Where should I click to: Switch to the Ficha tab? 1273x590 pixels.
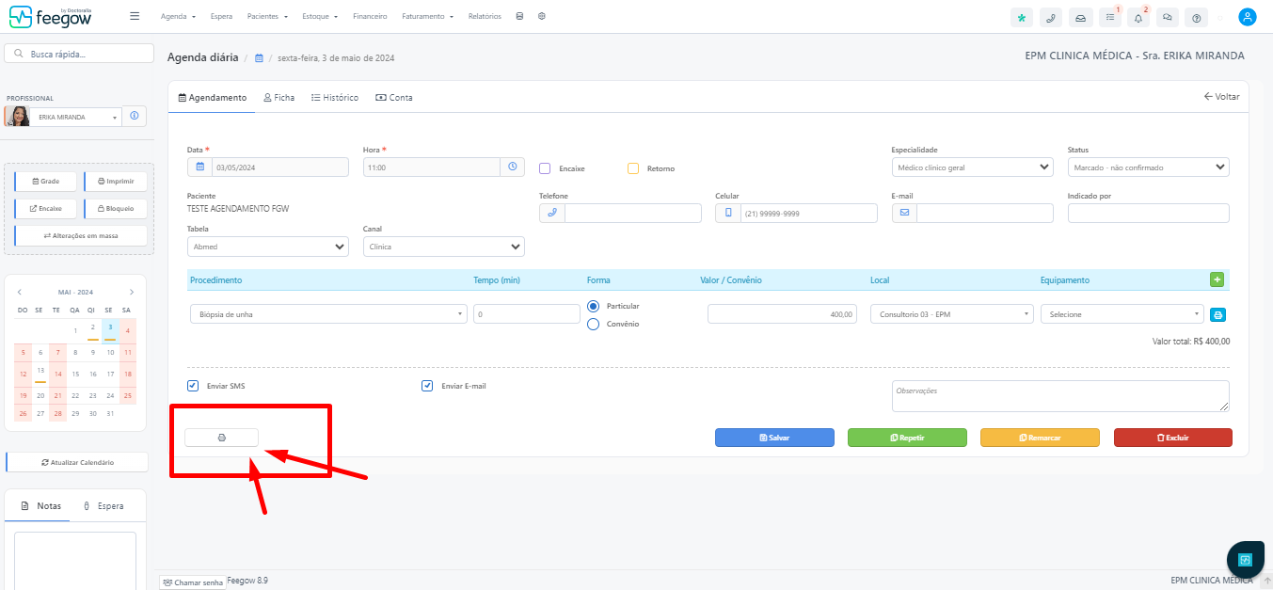279,98
